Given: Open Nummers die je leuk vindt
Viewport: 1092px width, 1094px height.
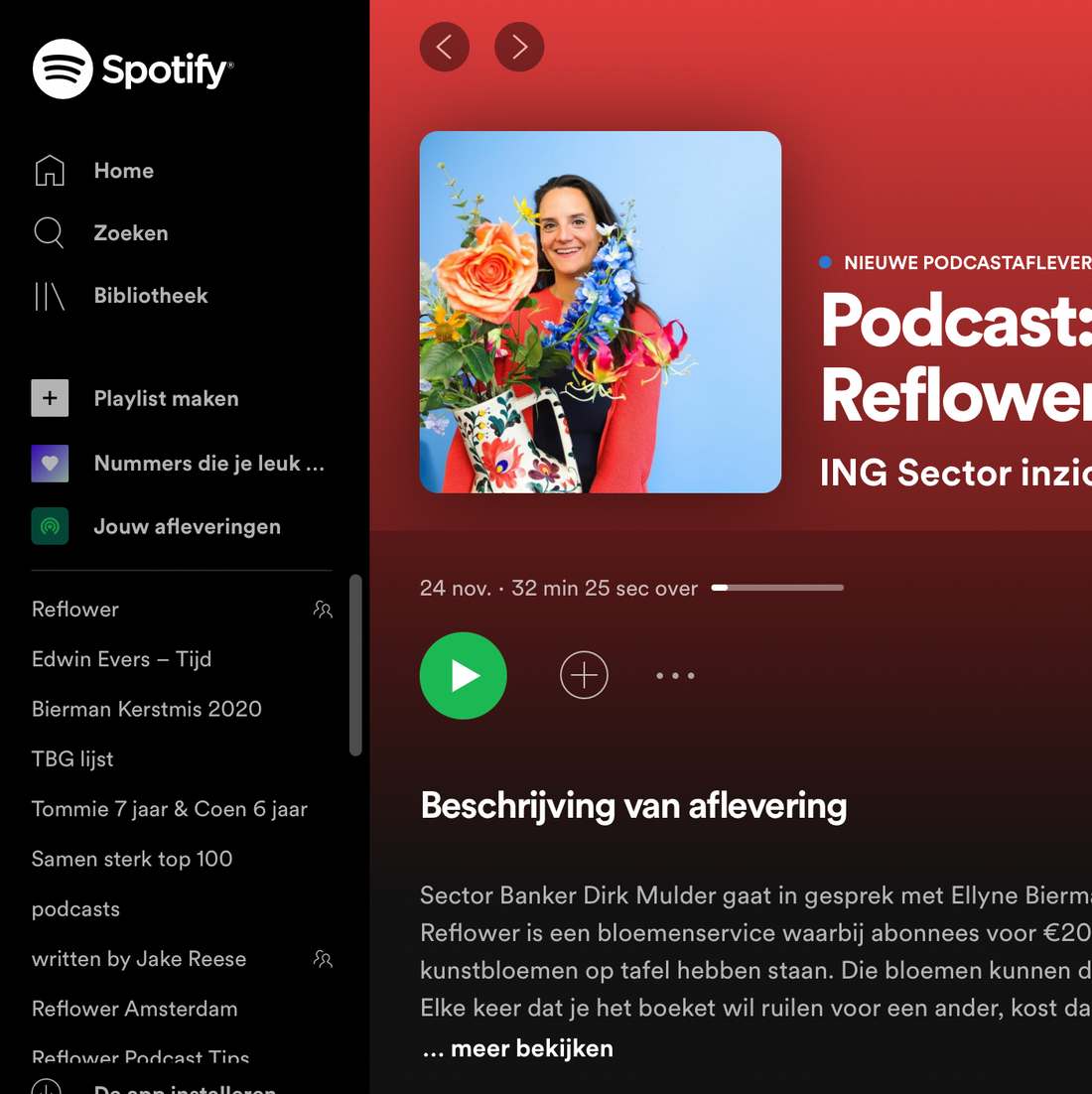Looking at the screenshot, I should 208,463.
